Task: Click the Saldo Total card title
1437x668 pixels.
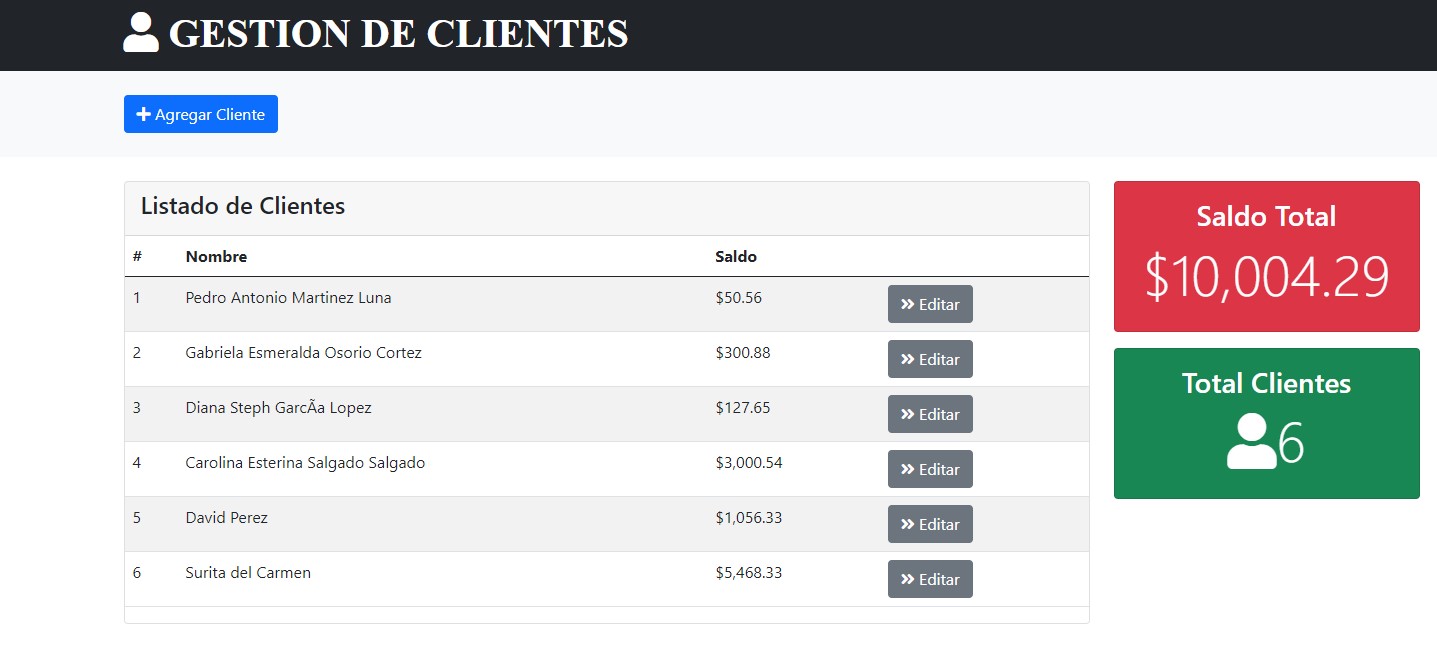Action: [1266, 216]
